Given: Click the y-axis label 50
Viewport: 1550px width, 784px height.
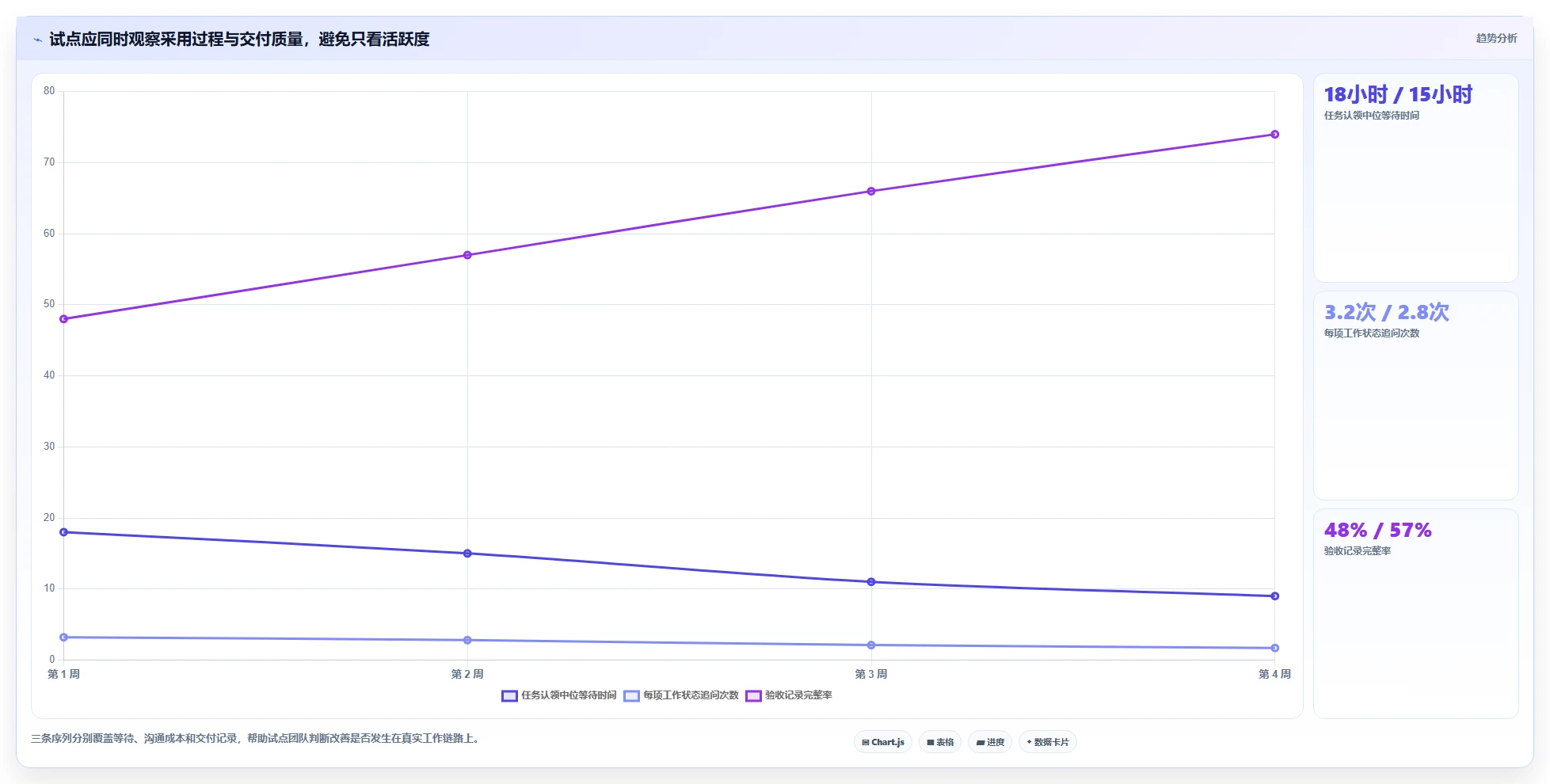Looking at the screenshot, I should click(x=49, y=304).
